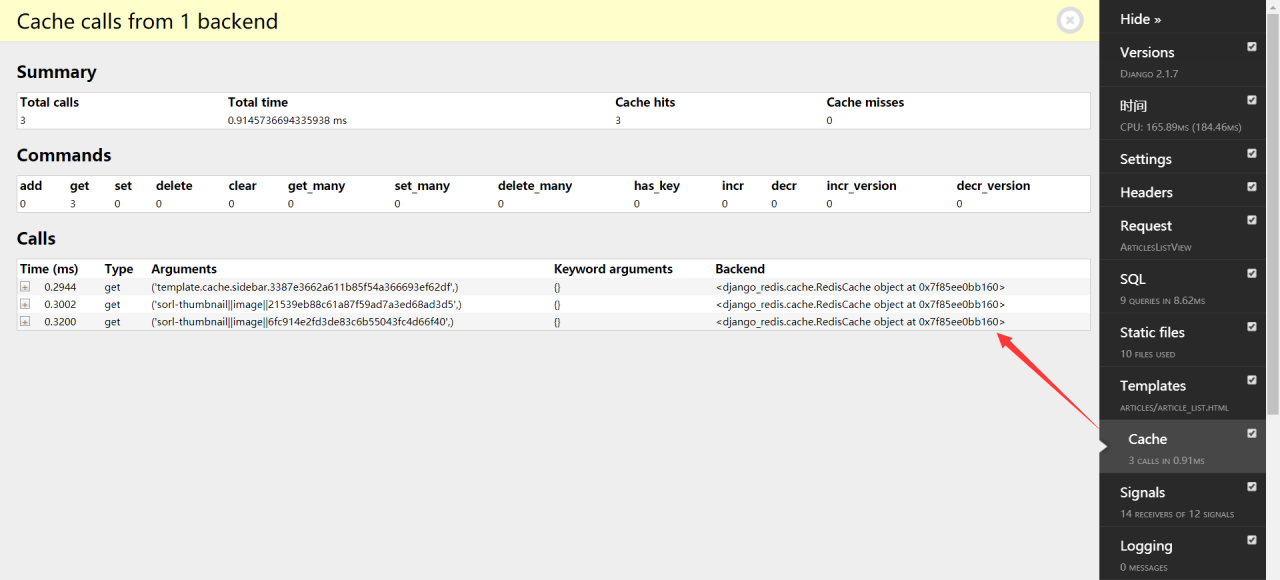Expand the 0.3002 ms cache call
Image resolution: width=1280 pixels, height=580 pixels.
click(x=25, y=304)
